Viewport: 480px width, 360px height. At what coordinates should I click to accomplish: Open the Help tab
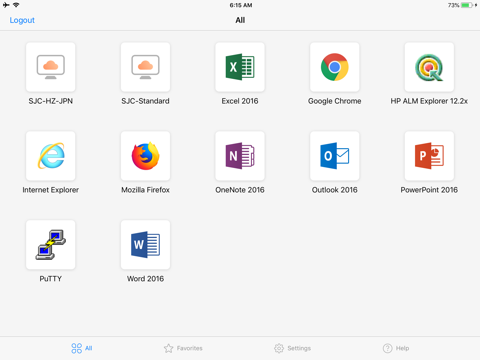(396, 348)
